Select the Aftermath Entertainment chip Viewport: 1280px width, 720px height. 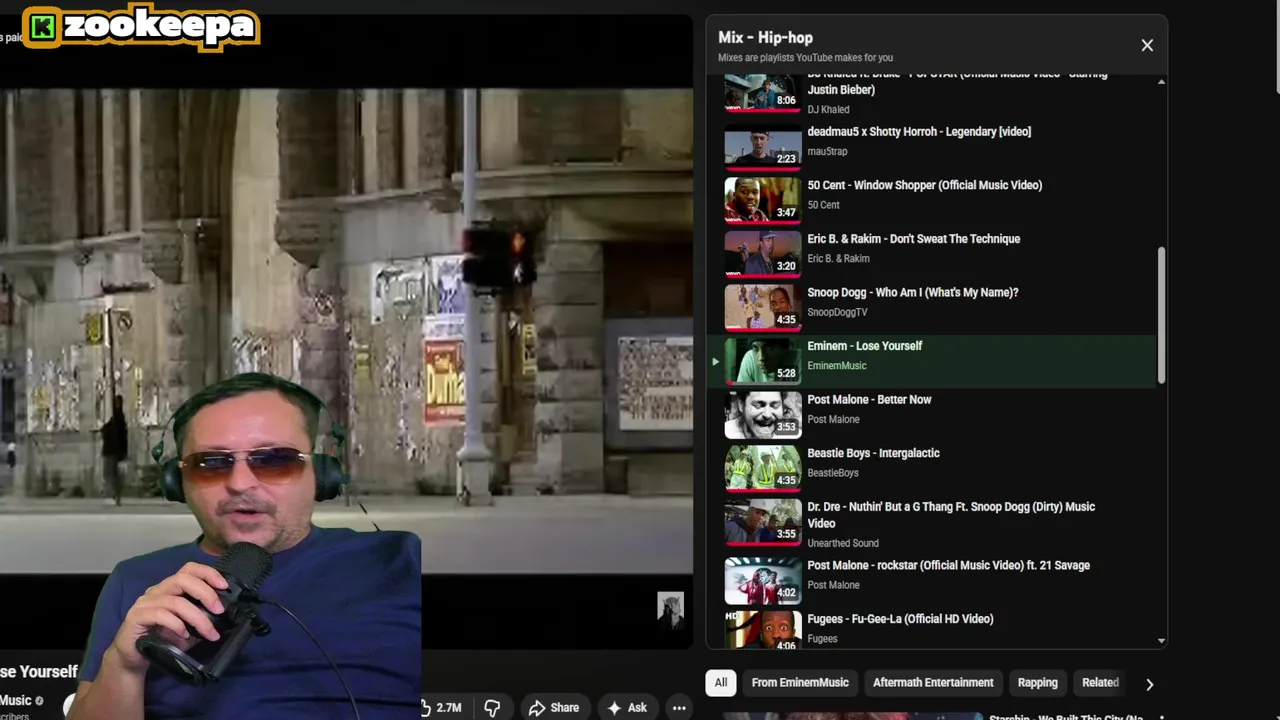point(933,682)
